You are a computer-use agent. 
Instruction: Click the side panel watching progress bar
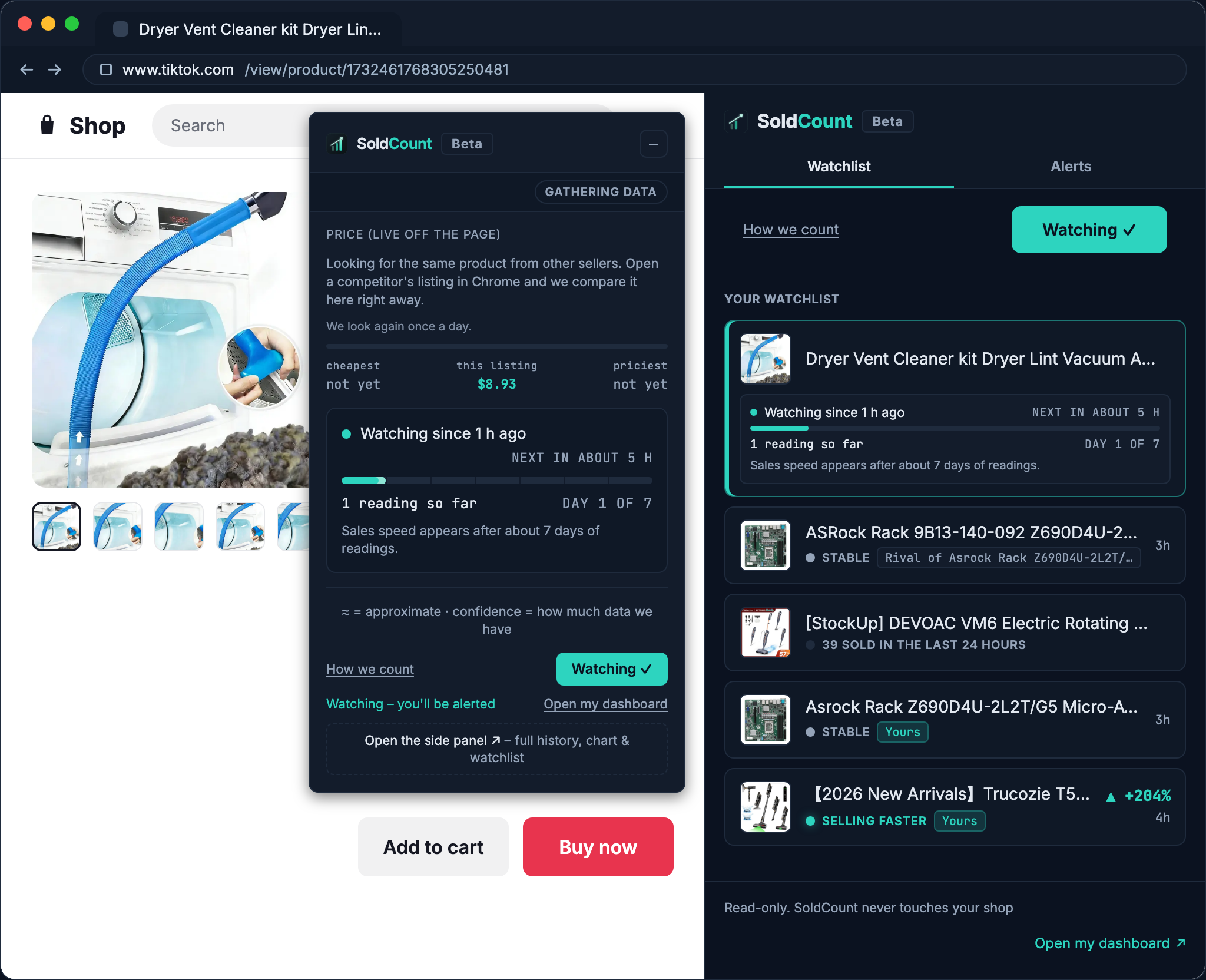tap(955, 428)
